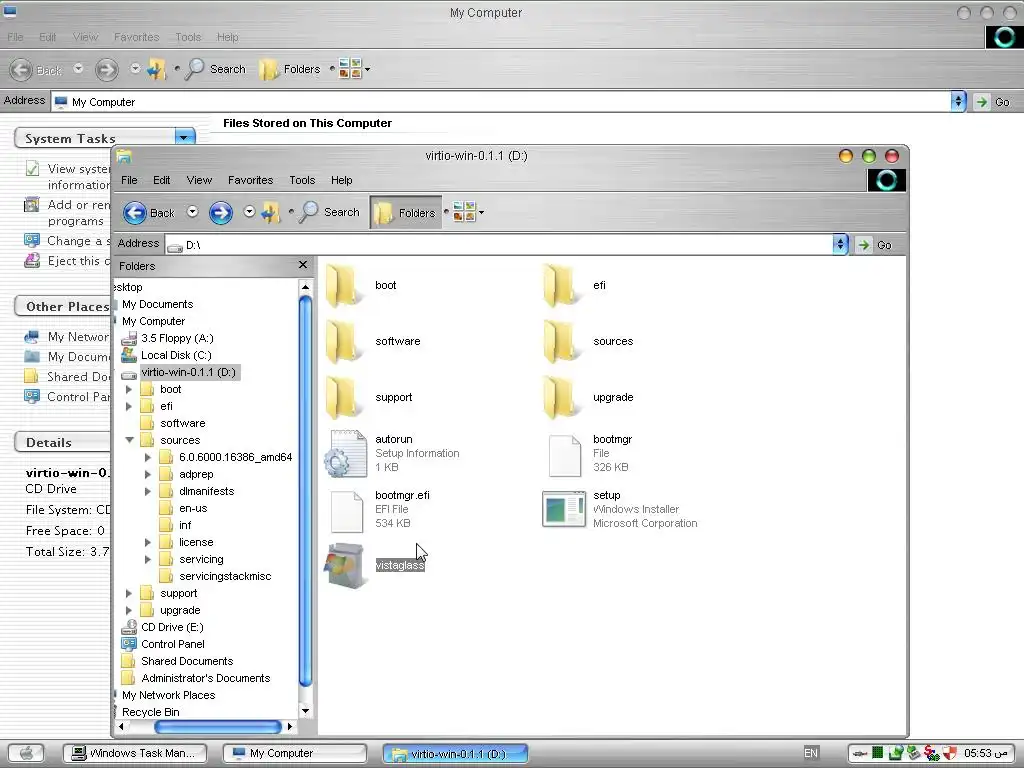Open Help menu in virtio-win window
1024x768 pixels.
coord(342,180)
